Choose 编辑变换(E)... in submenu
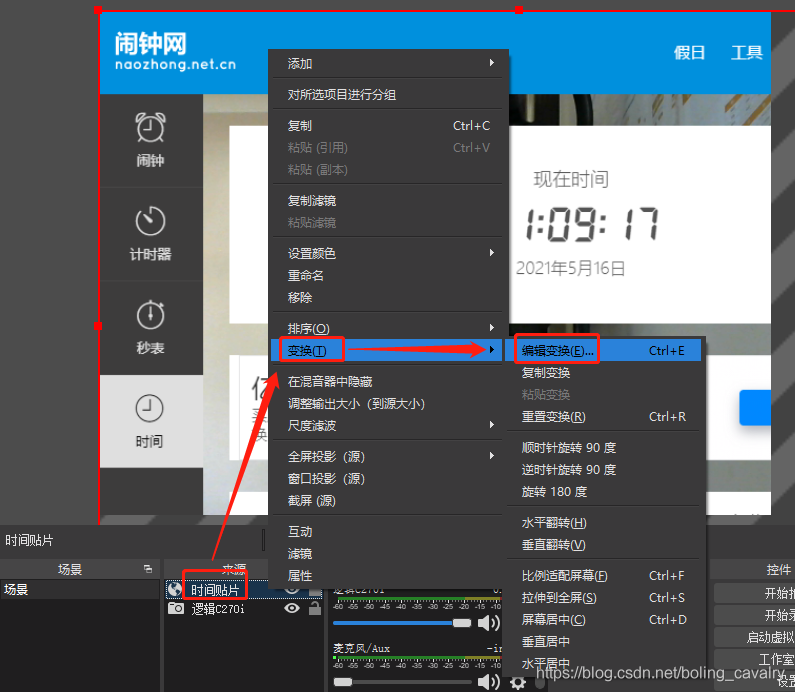Screen dimensions: 795x692 (x=603, y=350)
